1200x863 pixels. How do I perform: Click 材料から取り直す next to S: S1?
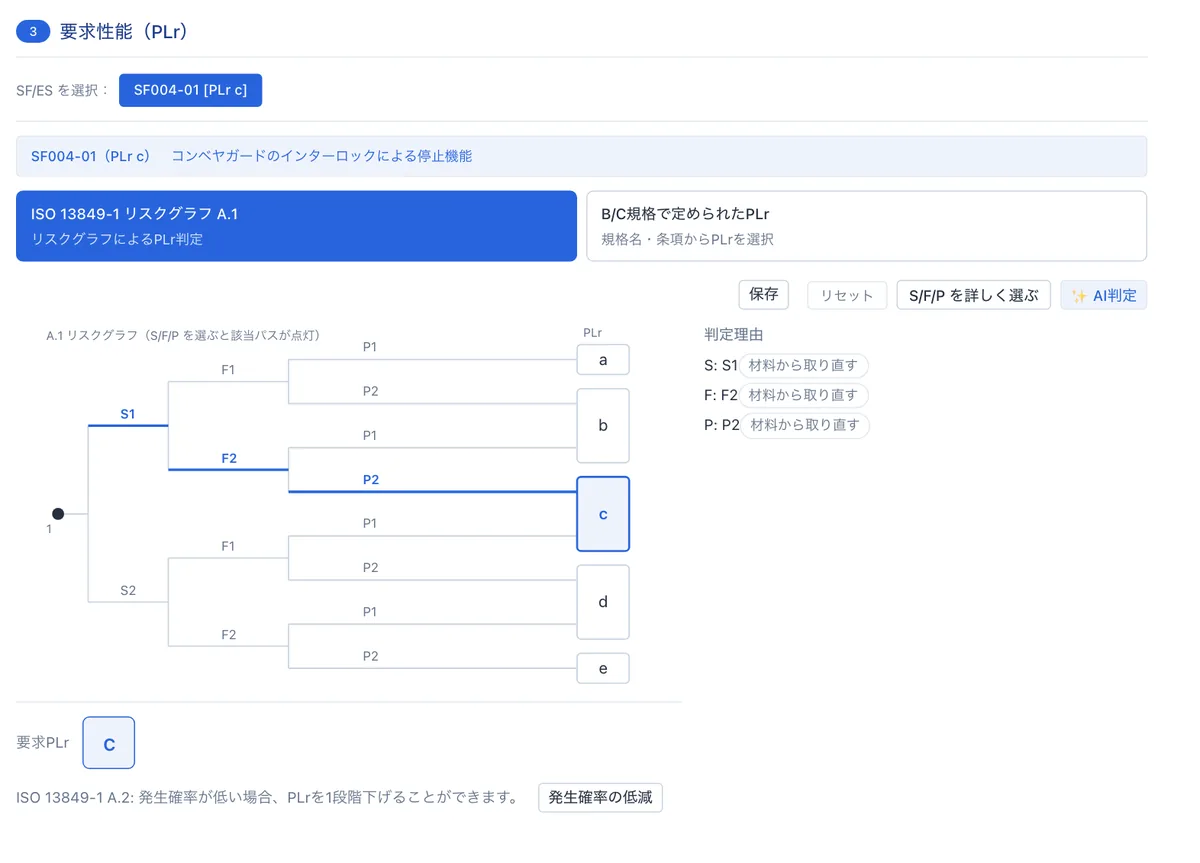803,365
